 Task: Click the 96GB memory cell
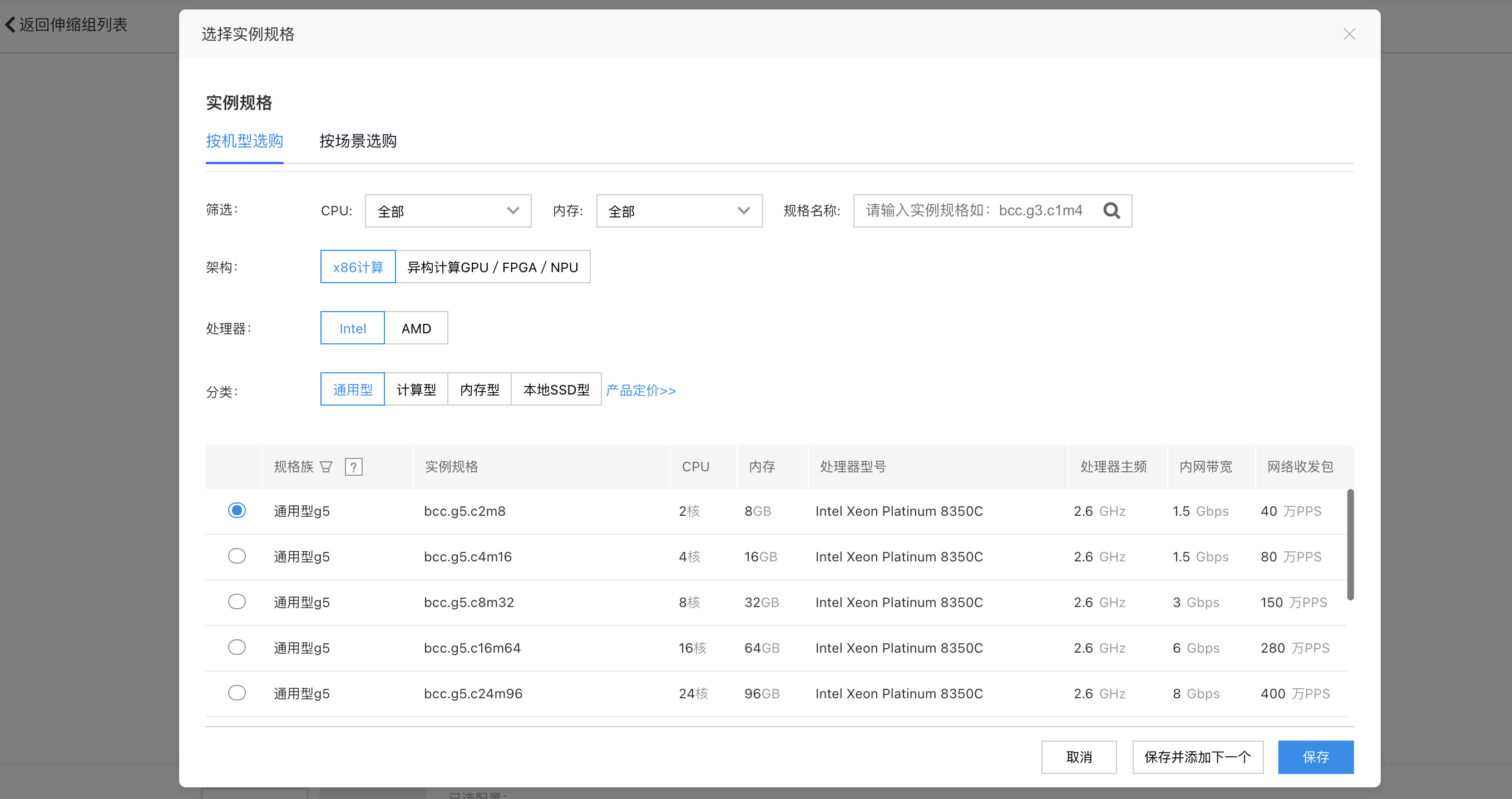pyautogui.click(x=762, y=693)
